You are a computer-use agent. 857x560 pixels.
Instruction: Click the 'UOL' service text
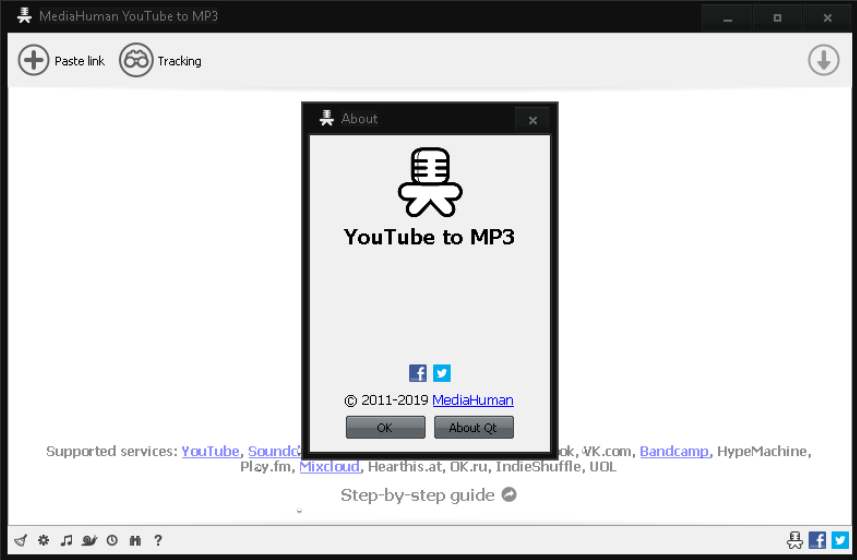click(x=603, y=467)
